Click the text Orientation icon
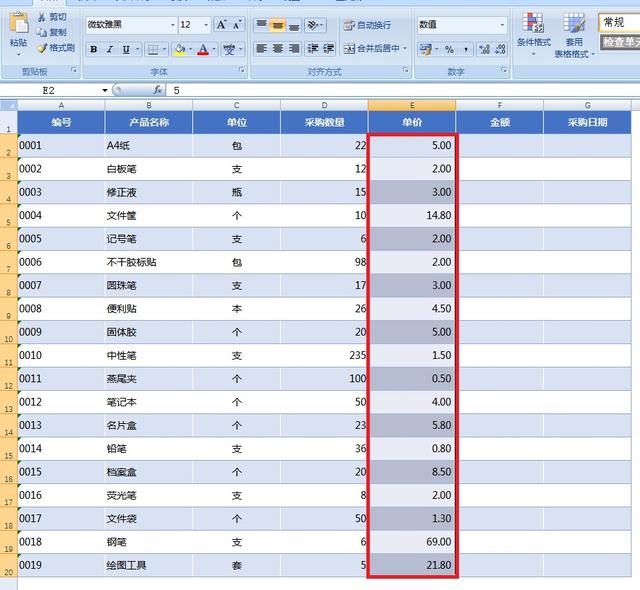Image resolution: width=640 pixels, height=590 pixels. tap(313, 24)
